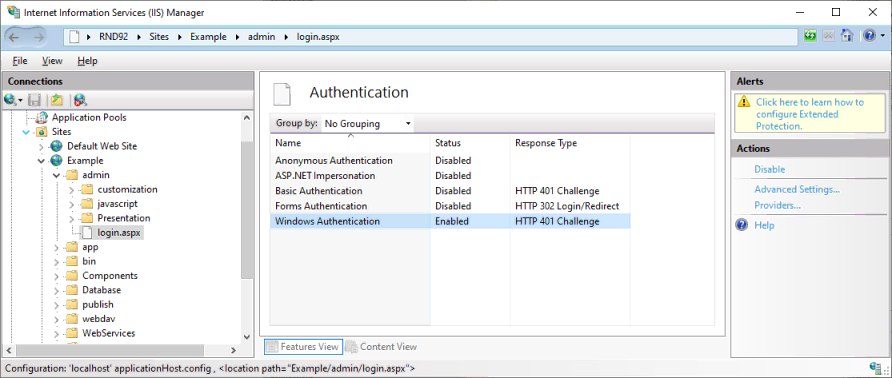The height and width of the screenshot is (378, 892).
Task: Open Advanced Settings action link
Action: click(x=797, y=189)
